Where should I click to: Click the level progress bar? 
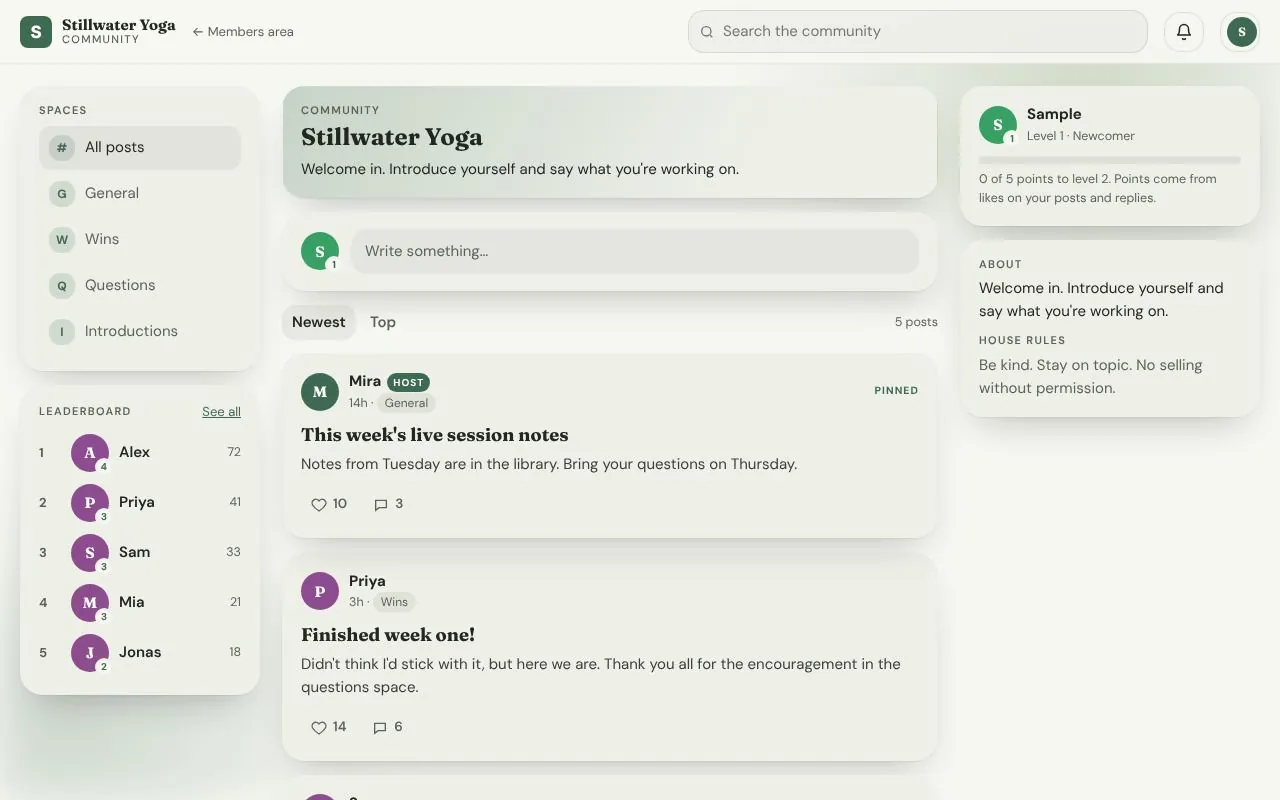click(1110, 160)
